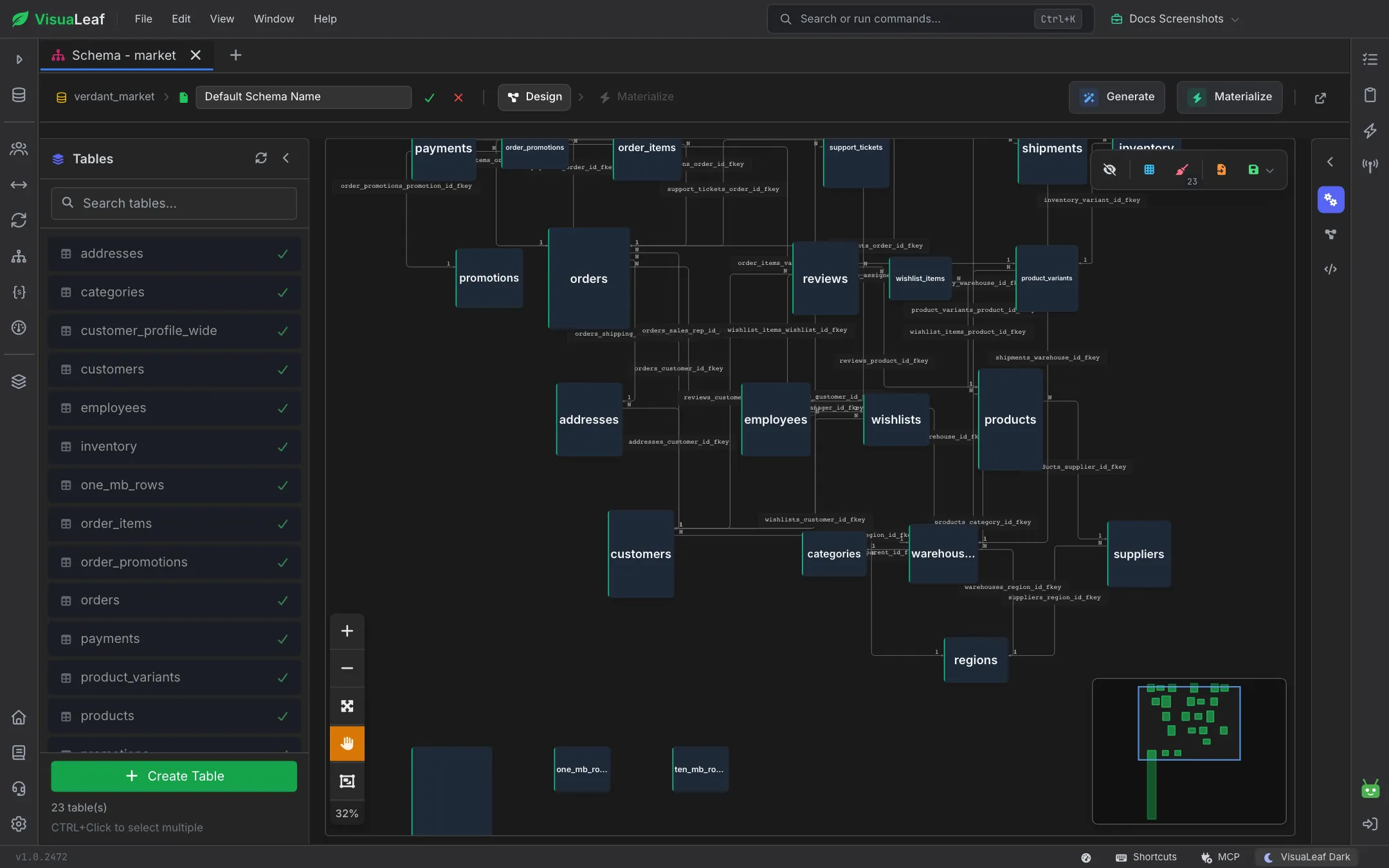Toggle the inventory table checkmark
Viewport: 1389px width, 868px height.
pyautogui.click(x=282, y=447)
